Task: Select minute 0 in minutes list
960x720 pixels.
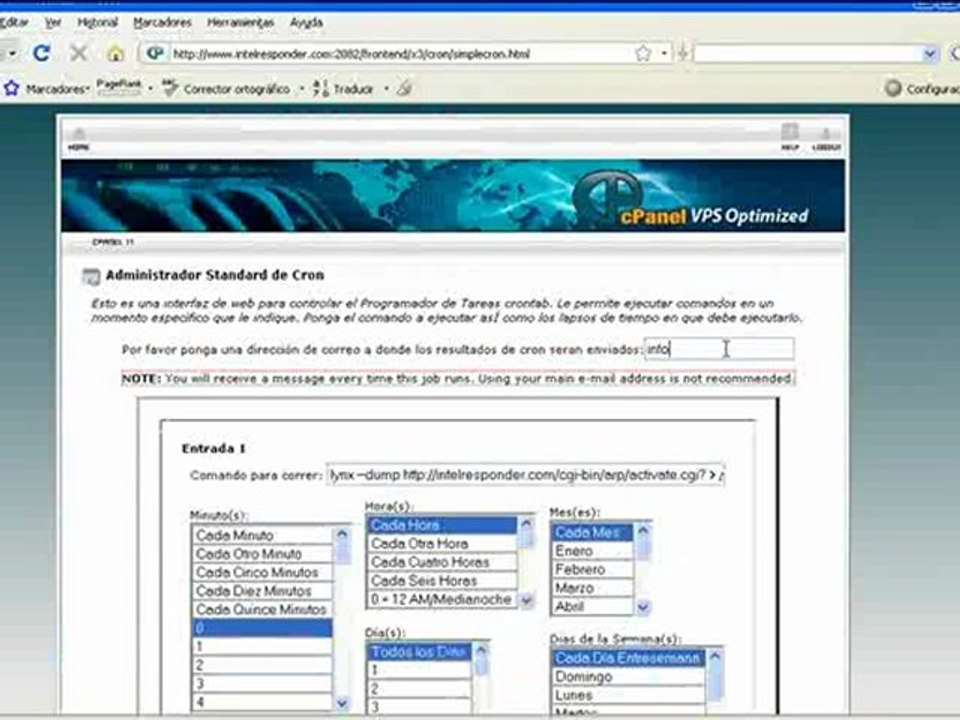Action: tap(262, 628)
